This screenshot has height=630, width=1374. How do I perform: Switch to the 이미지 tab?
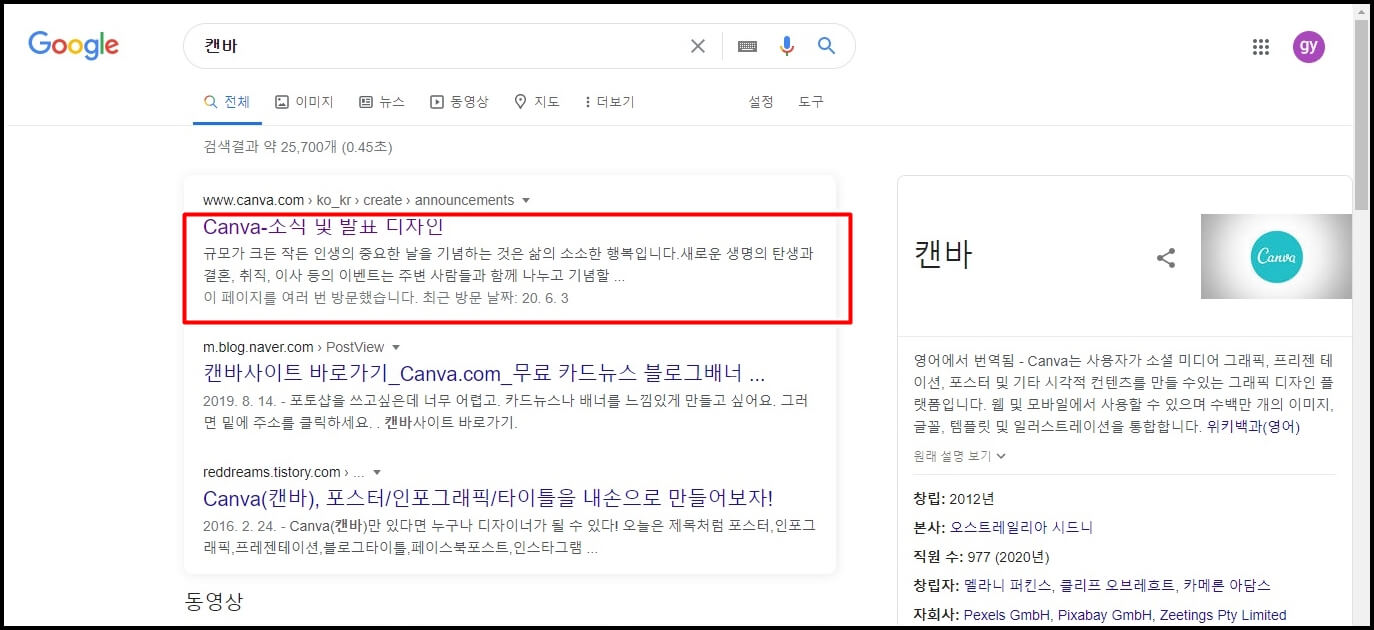pos(304,102)
